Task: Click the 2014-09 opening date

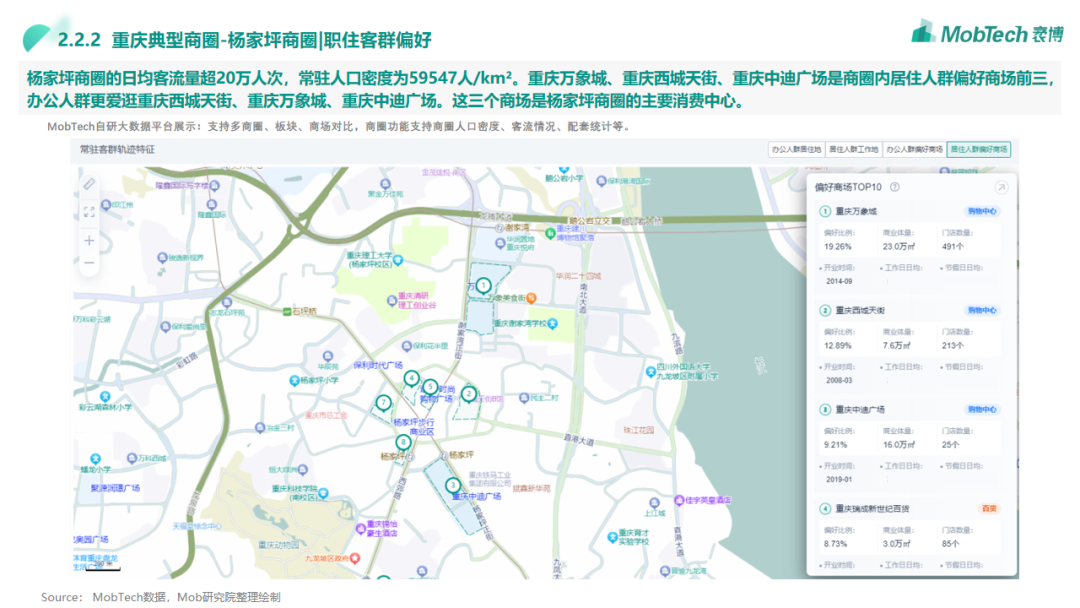Action: click(x=839, y=282)
